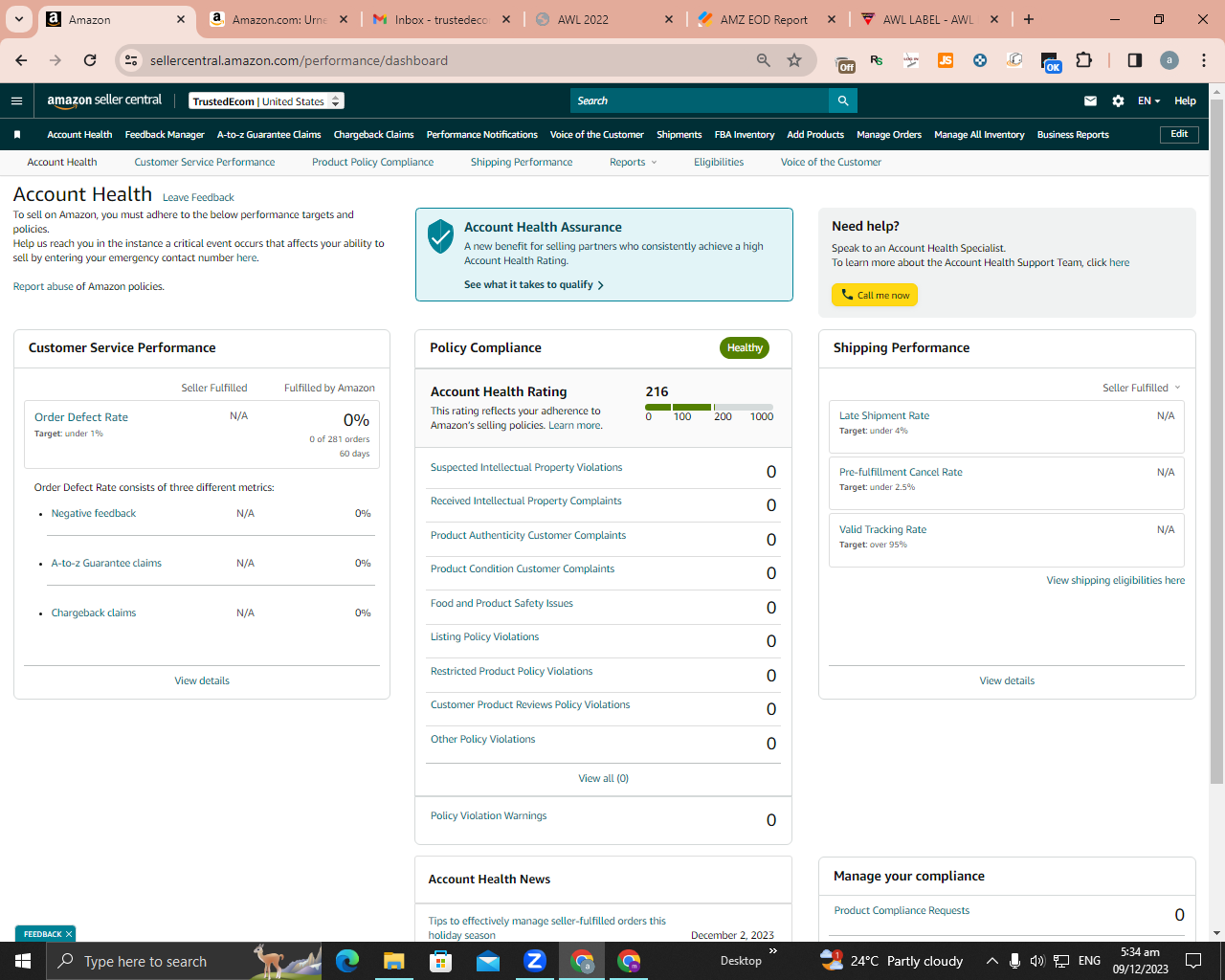Open the Late Shipment Rate link
Image resolution: width=1225 pixels, height=980 pixels.
tap(884, 416)
